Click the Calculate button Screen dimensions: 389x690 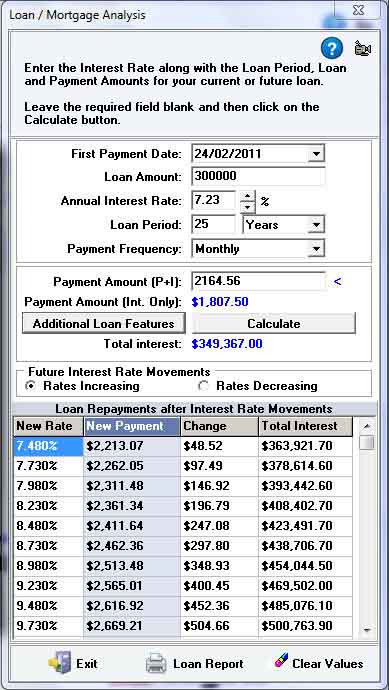pyautogui.click(x=274, y=324)
